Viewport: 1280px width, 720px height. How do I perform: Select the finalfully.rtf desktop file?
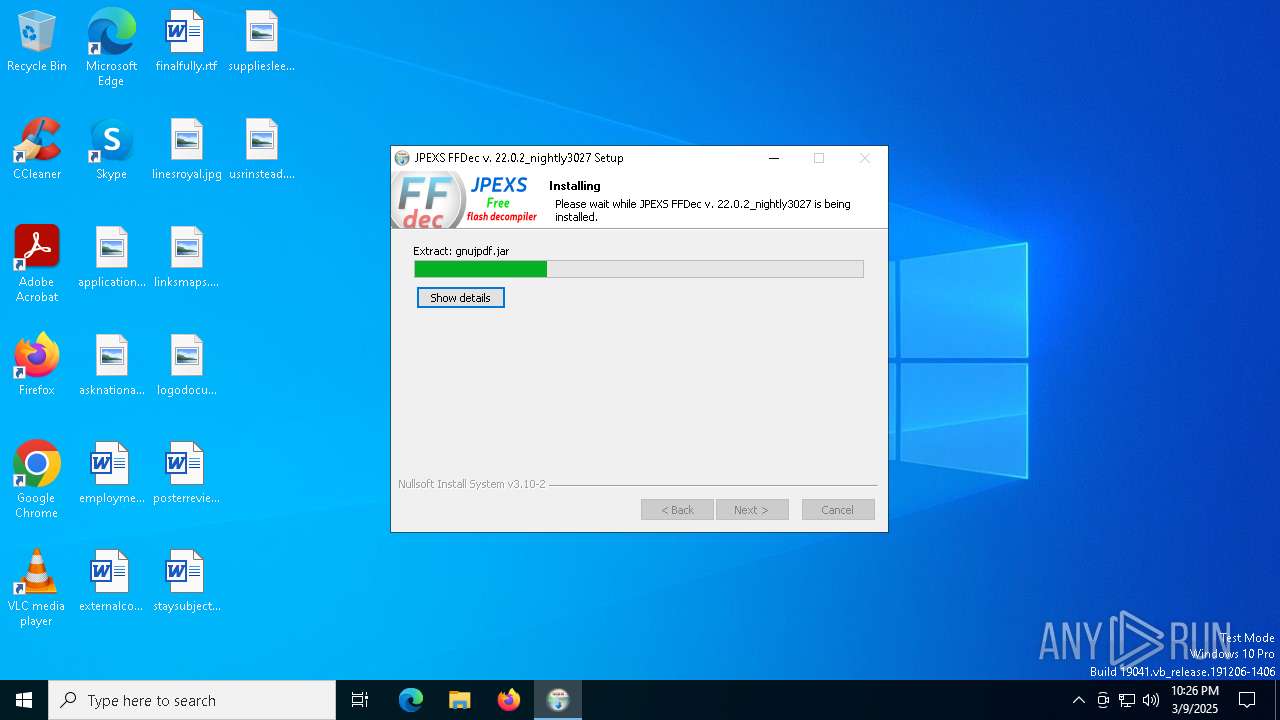(x=186, y=41)
